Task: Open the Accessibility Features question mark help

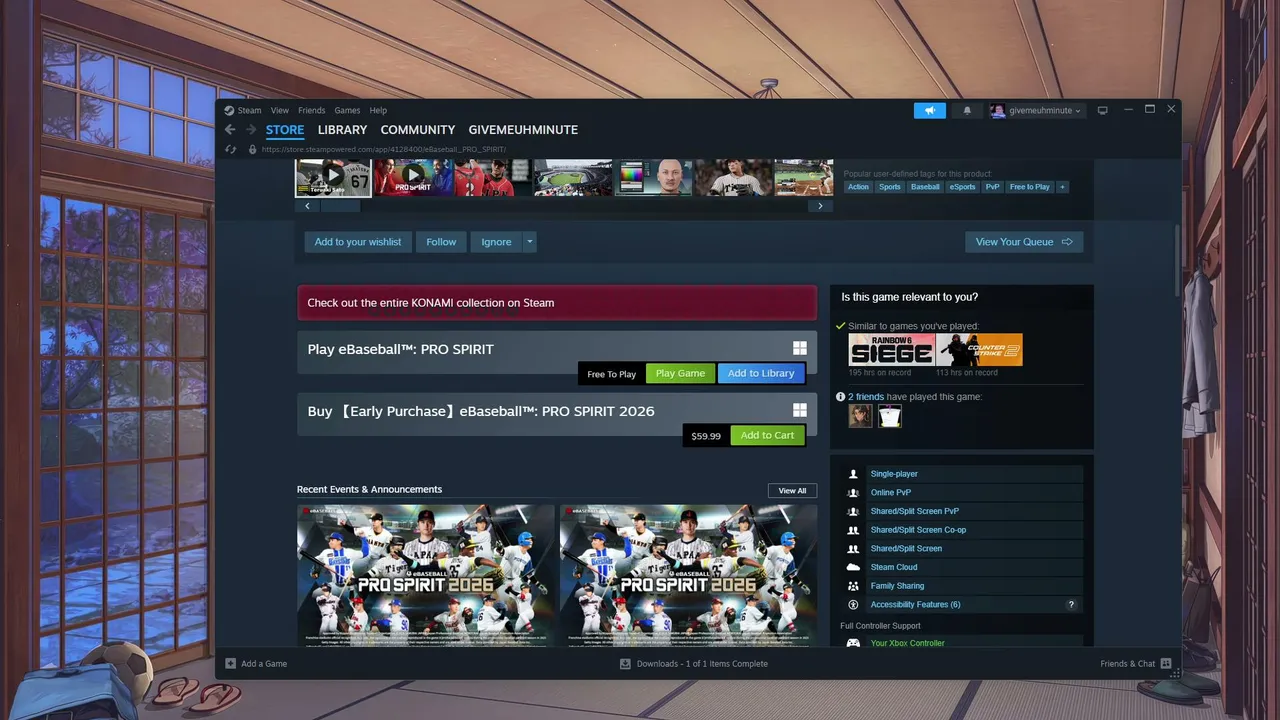Action: (x=1071, y=605)
